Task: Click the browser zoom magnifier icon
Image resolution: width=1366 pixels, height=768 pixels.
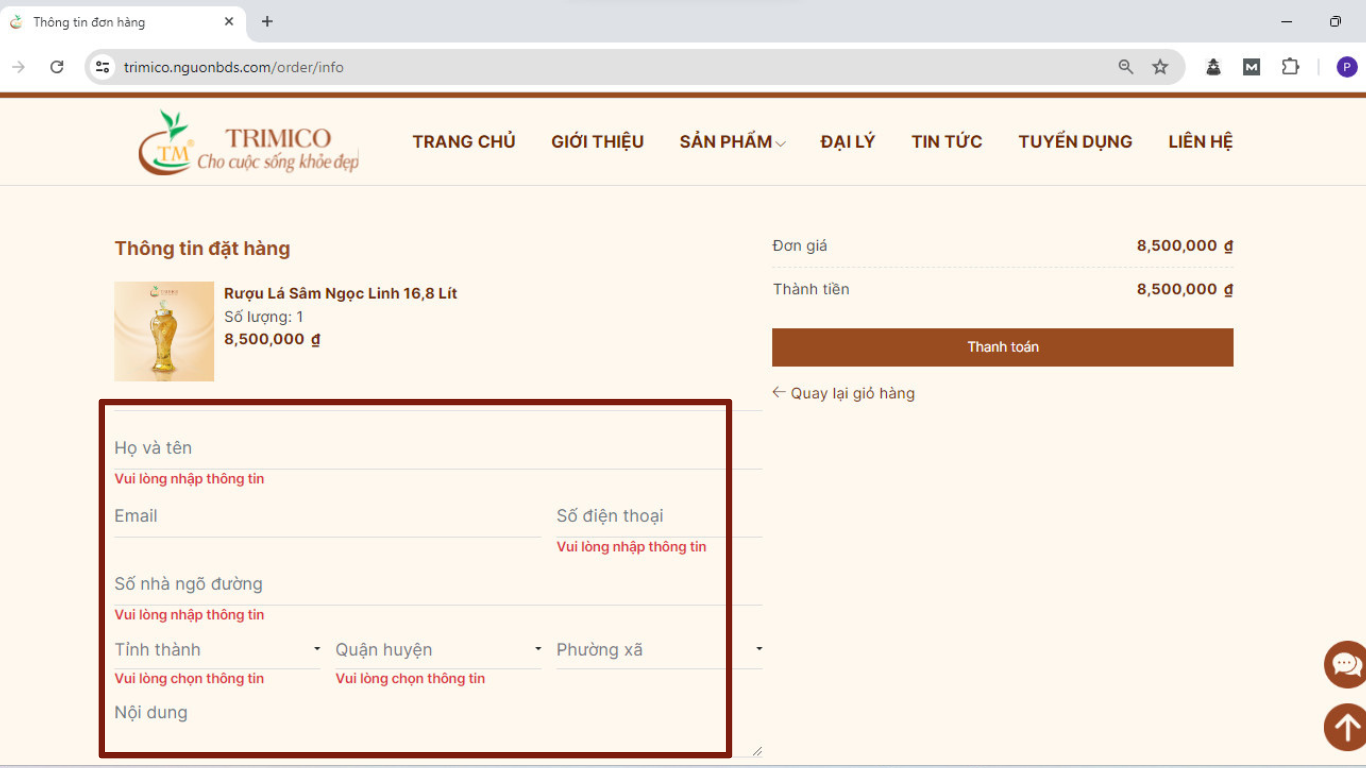Action: point(1126,67)
